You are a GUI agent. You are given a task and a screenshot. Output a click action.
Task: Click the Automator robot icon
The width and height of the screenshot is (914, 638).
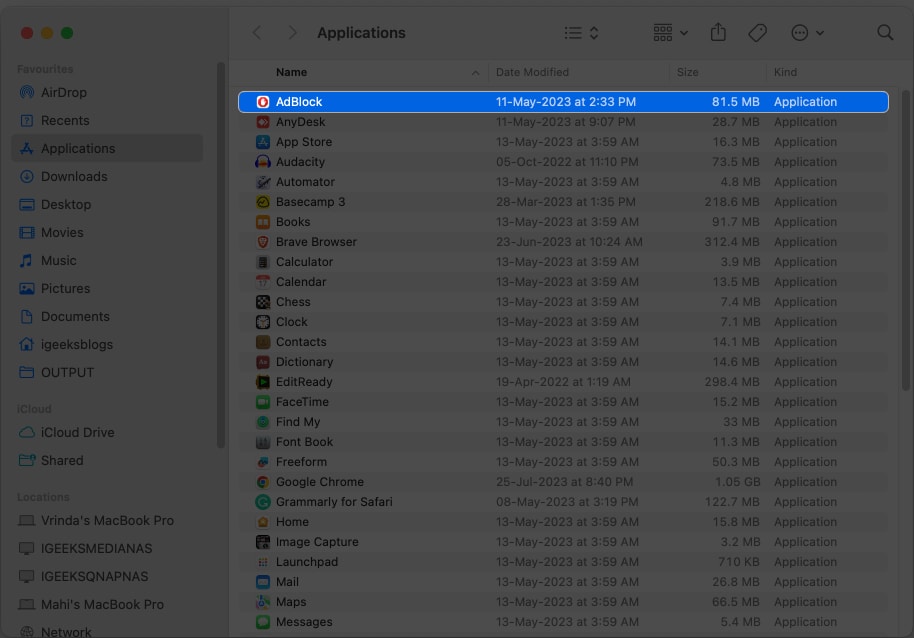point(263,182)
